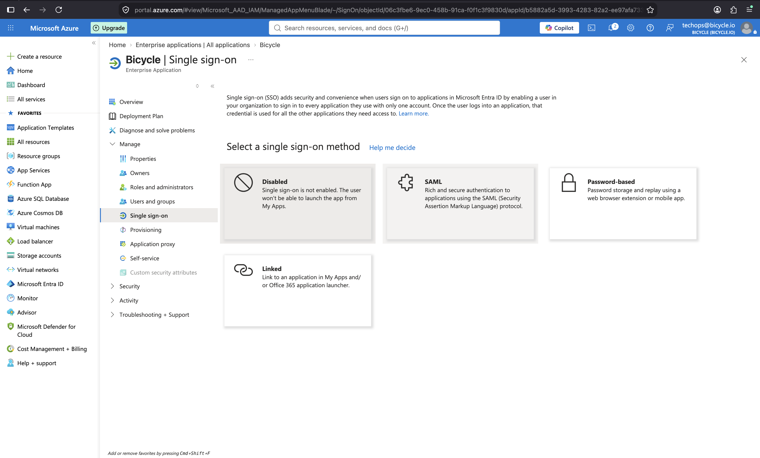Open portal settings gear icon
This screenshot has height=458, width=760.
[x=631, y=28]
